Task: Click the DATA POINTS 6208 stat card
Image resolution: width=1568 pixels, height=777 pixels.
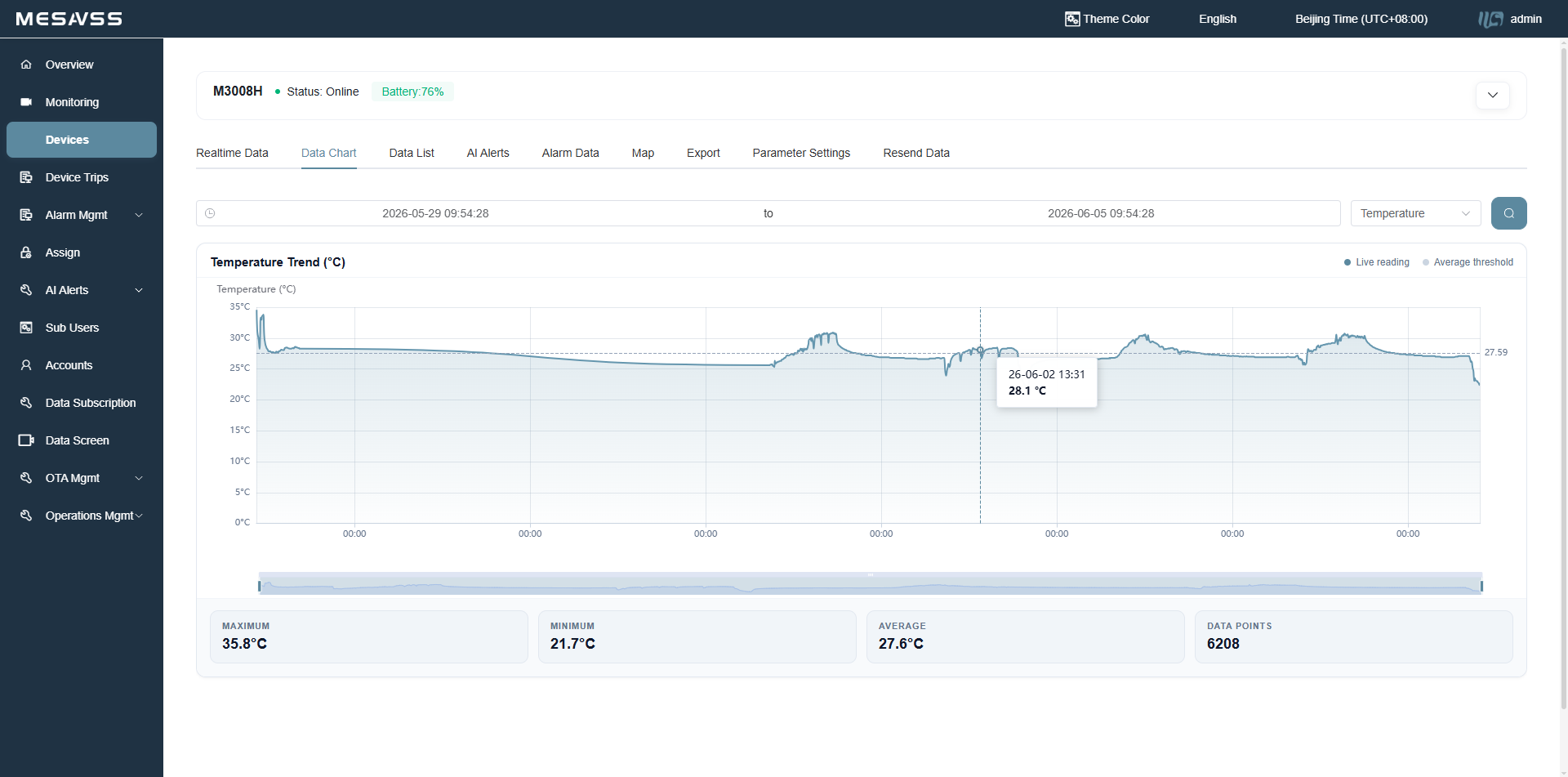Action: pos(1354,636)
